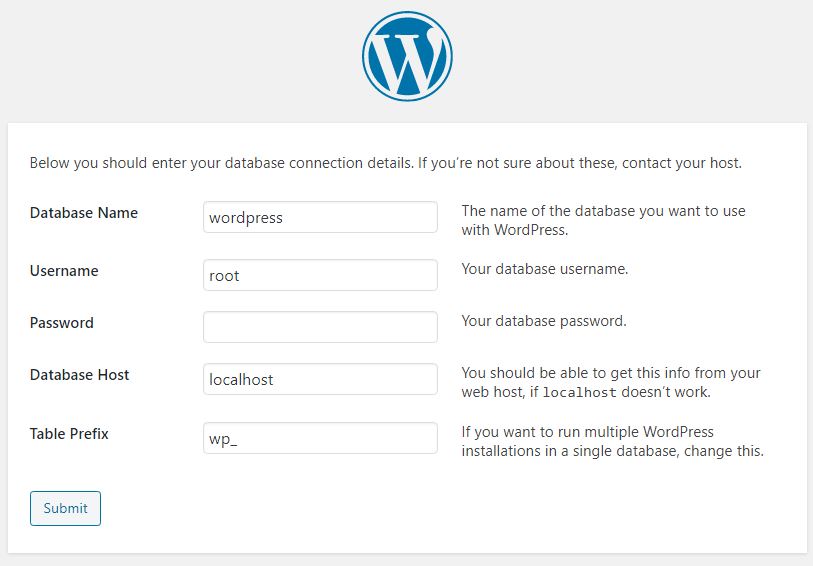Click into the Username field containing root
Image resolution: width=813 pixels, height=566 pixels.
(320, 275)
